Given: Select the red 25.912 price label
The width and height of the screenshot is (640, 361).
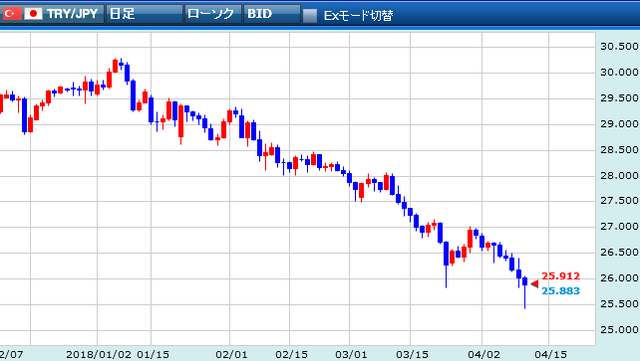Looking at the screenshot, I should [560, 276].
